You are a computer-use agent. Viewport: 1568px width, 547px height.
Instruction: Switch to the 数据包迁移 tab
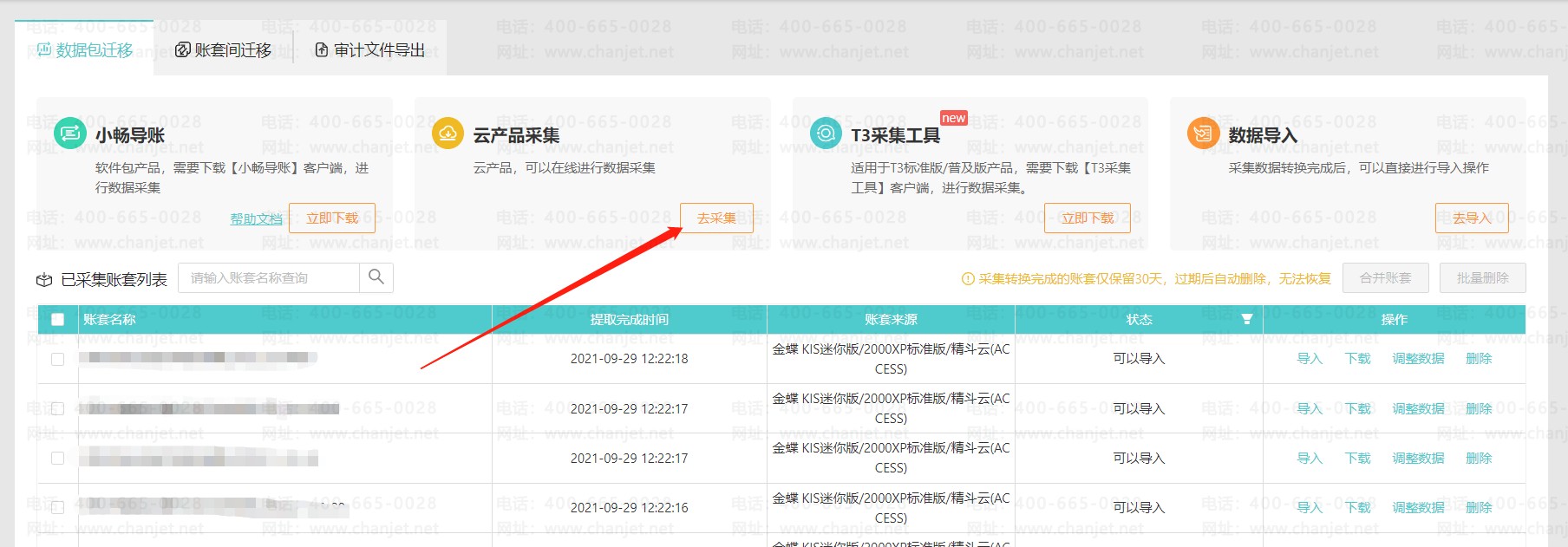pos(85,50)
